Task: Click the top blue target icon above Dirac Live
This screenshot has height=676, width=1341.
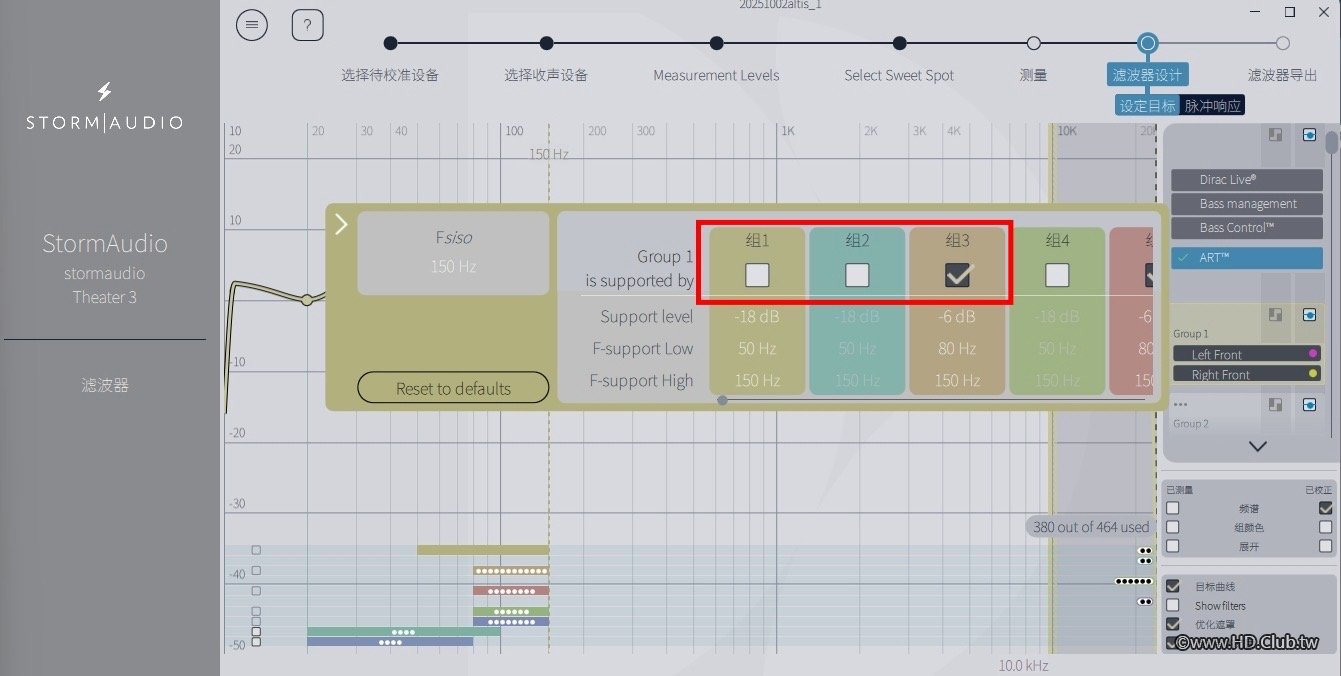Action: 1309,135
